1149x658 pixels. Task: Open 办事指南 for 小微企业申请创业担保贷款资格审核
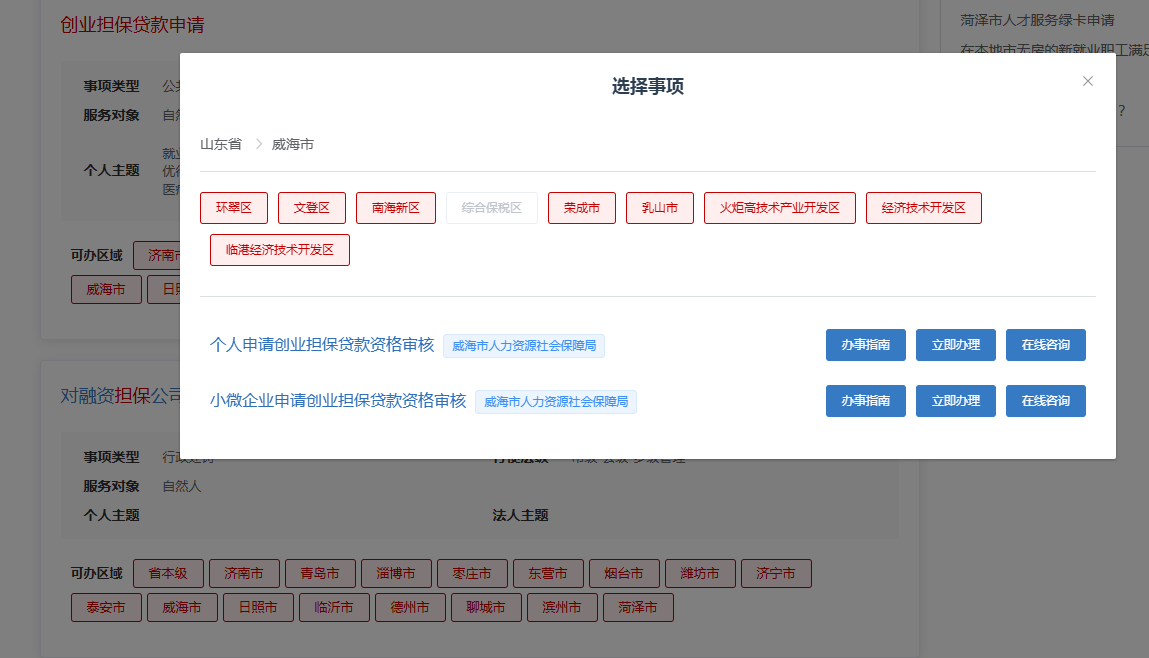coord(864,400)
